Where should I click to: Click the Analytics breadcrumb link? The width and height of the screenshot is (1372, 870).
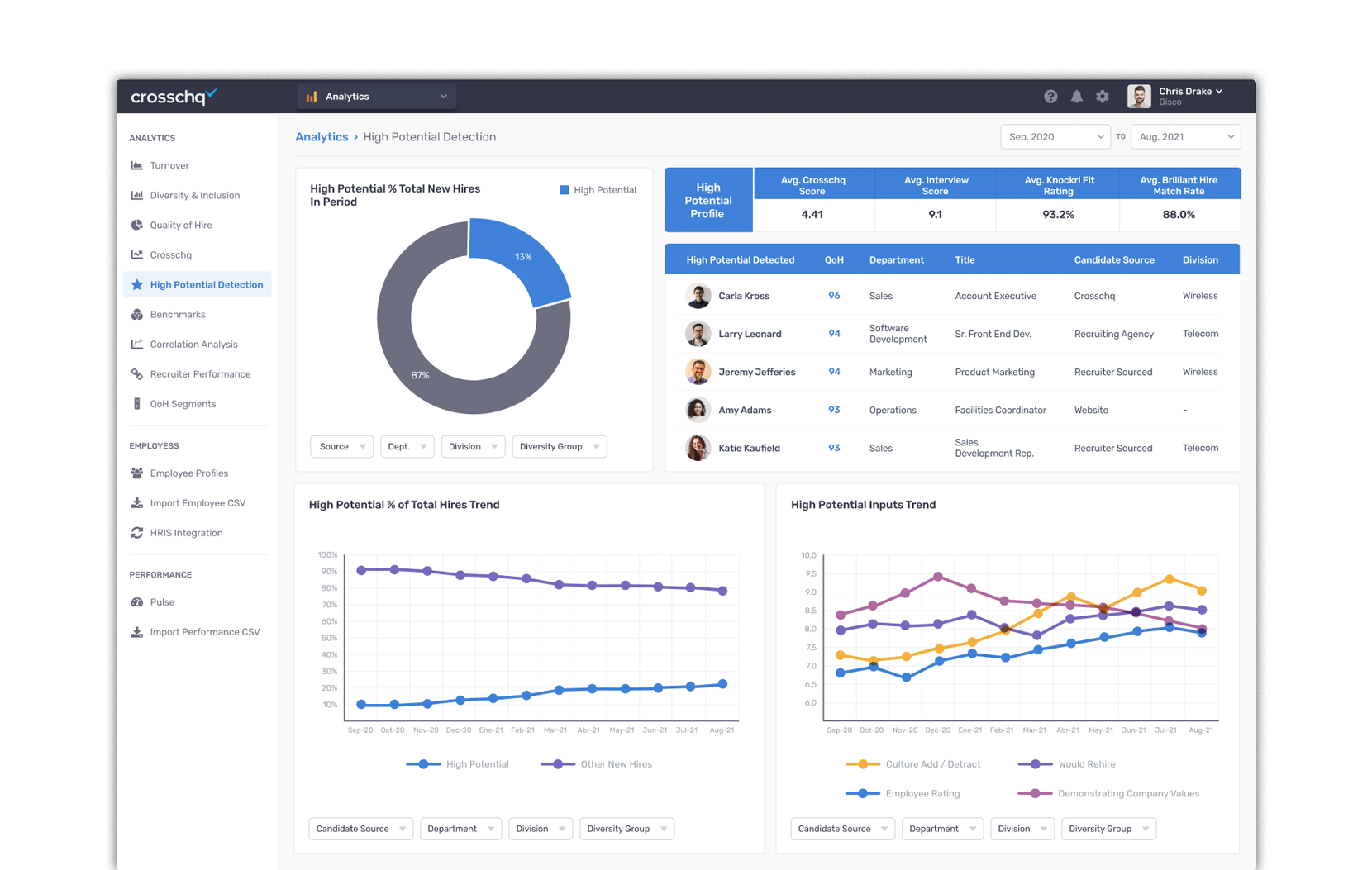[322, 137]
